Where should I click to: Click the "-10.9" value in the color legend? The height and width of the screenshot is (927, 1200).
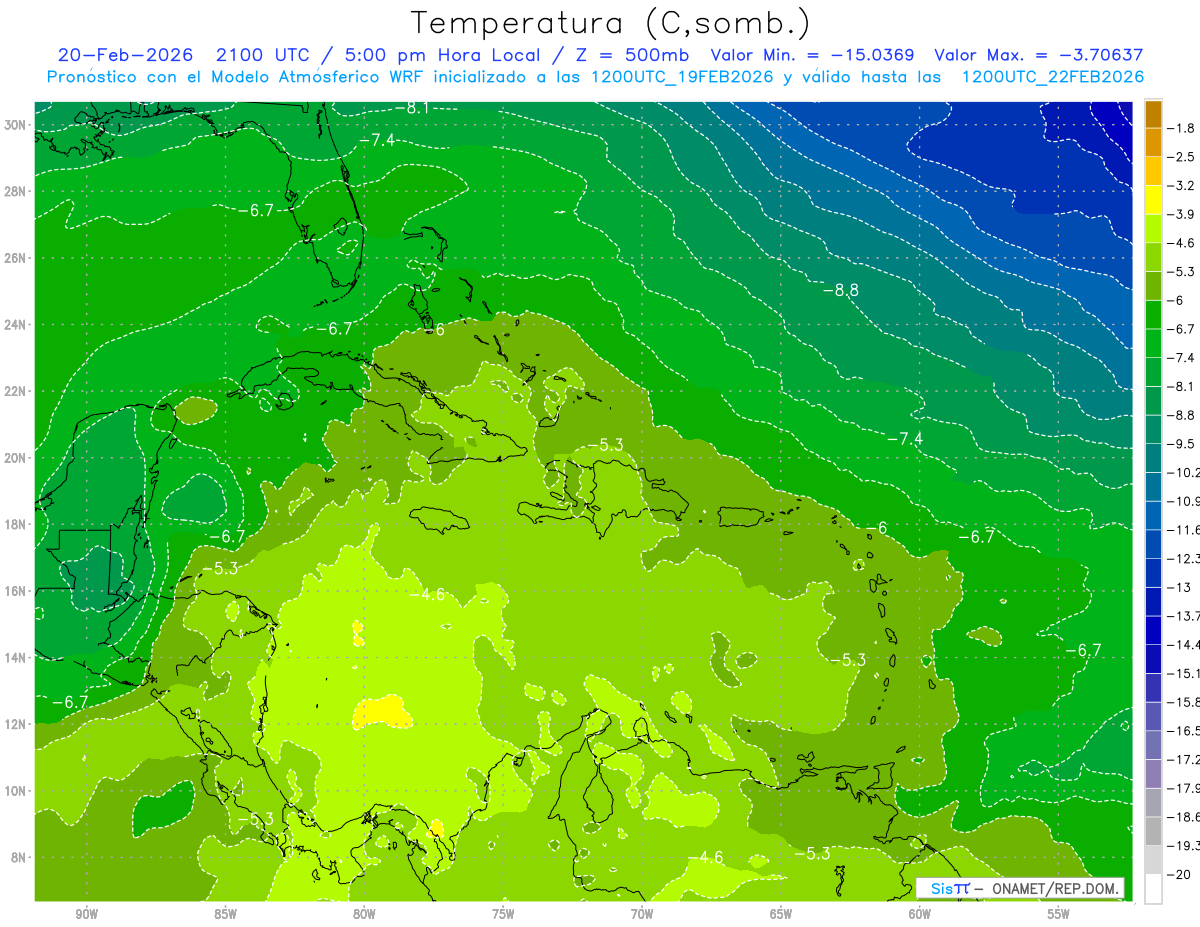click(x=1184, y=501)
